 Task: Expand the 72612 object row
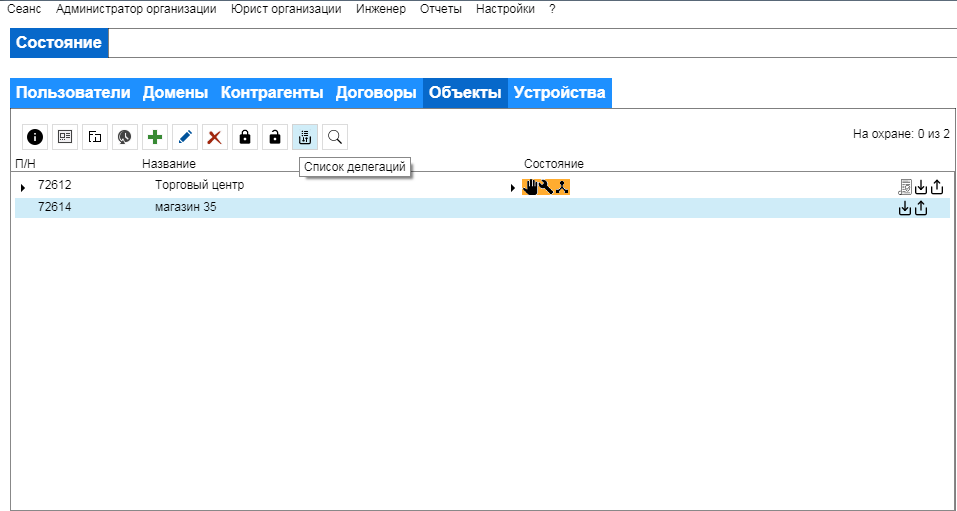pos(23,188)
